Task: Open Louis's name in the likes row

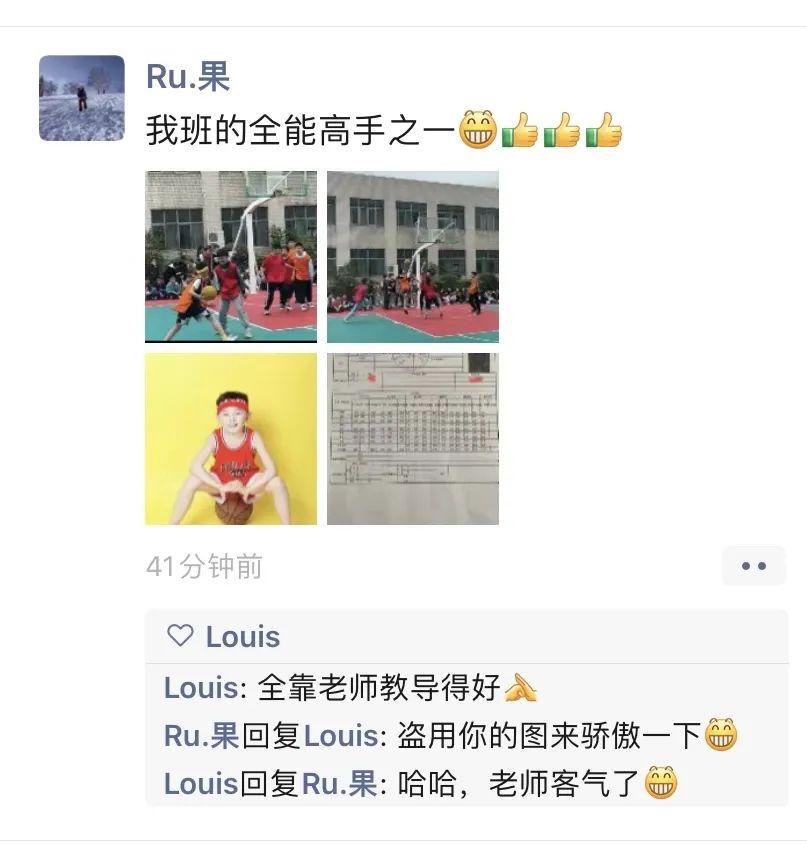Action: point(243,637)
